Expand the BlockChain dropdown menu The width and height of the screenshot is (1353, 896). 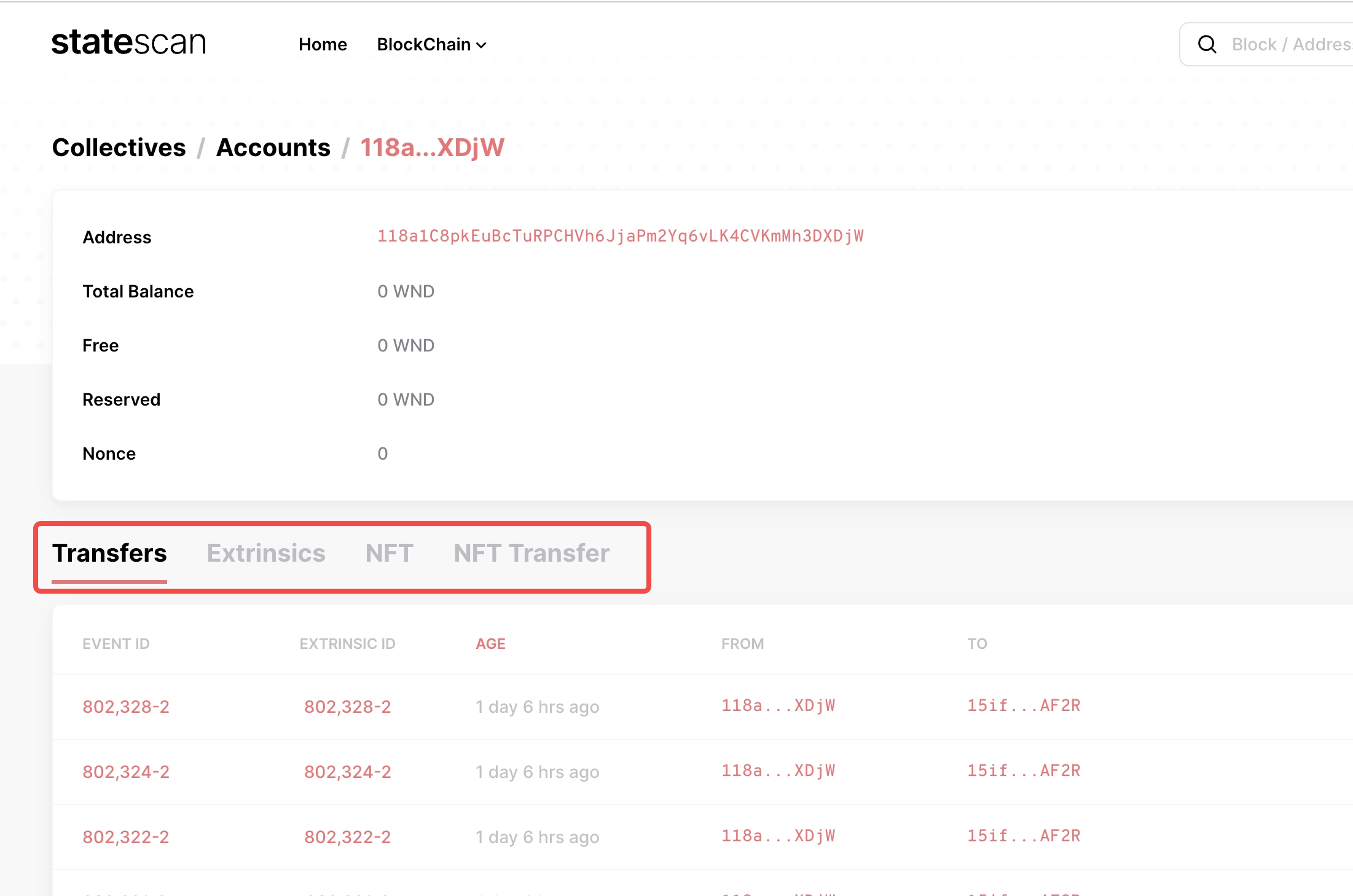coord(431,44)
